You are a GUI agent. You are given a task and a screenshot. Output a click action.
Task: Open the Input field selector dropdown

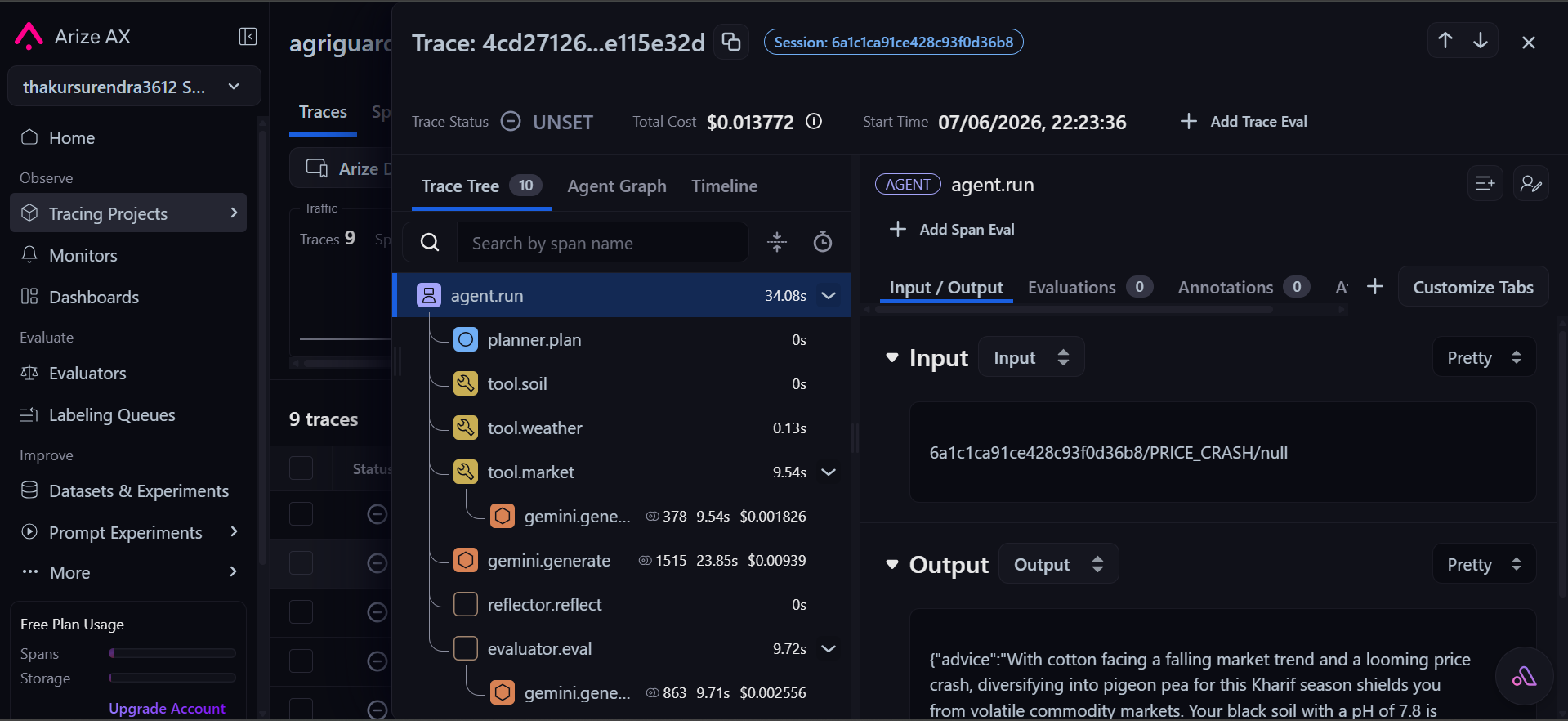[1031, 357]
